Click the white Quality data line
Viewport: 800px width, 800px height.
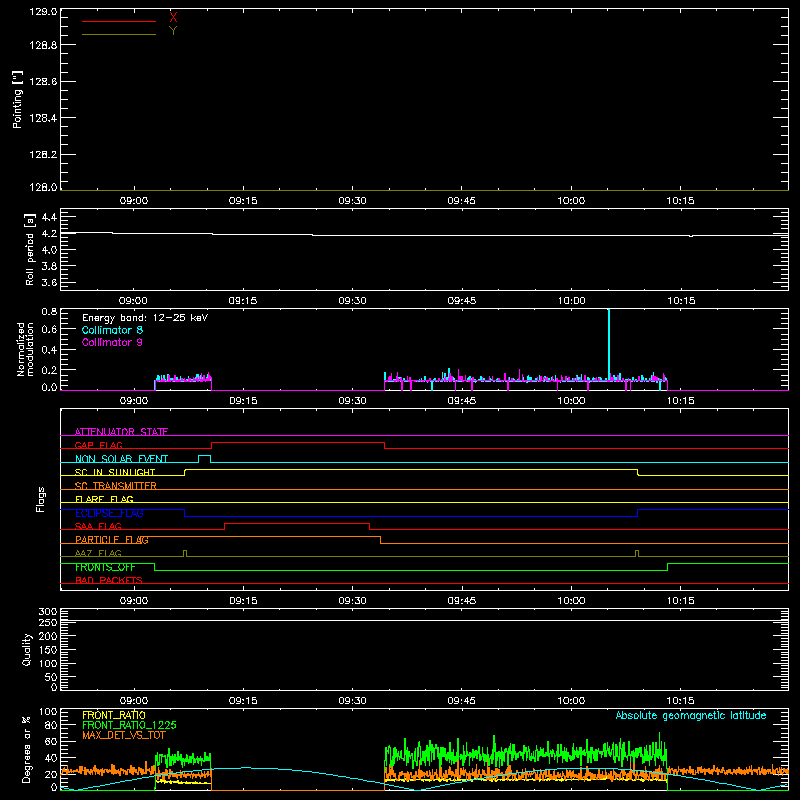point(424,621)
